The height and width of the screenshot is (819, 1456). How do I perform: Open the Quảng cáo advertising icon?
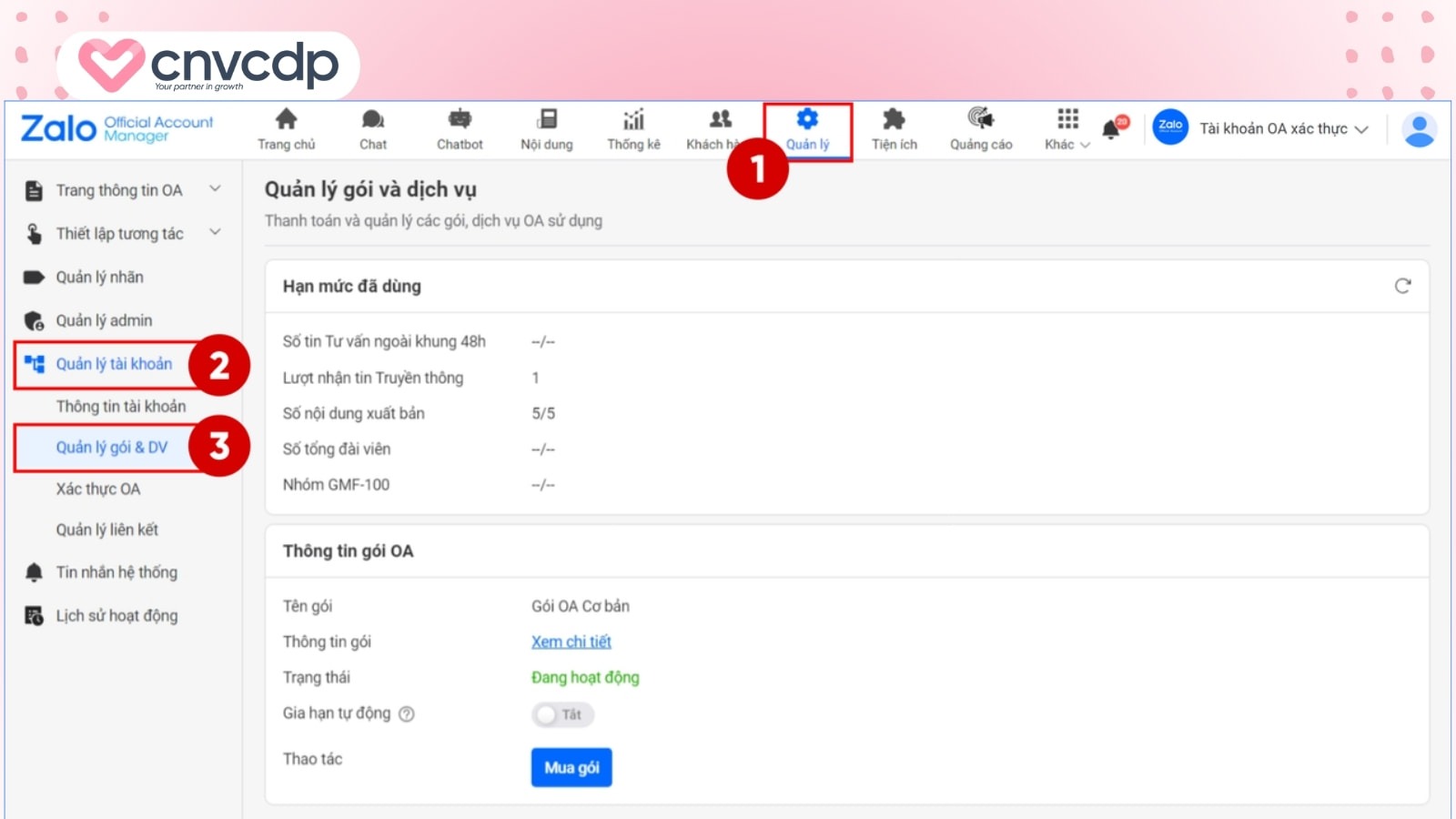click(x=981, y=119)
